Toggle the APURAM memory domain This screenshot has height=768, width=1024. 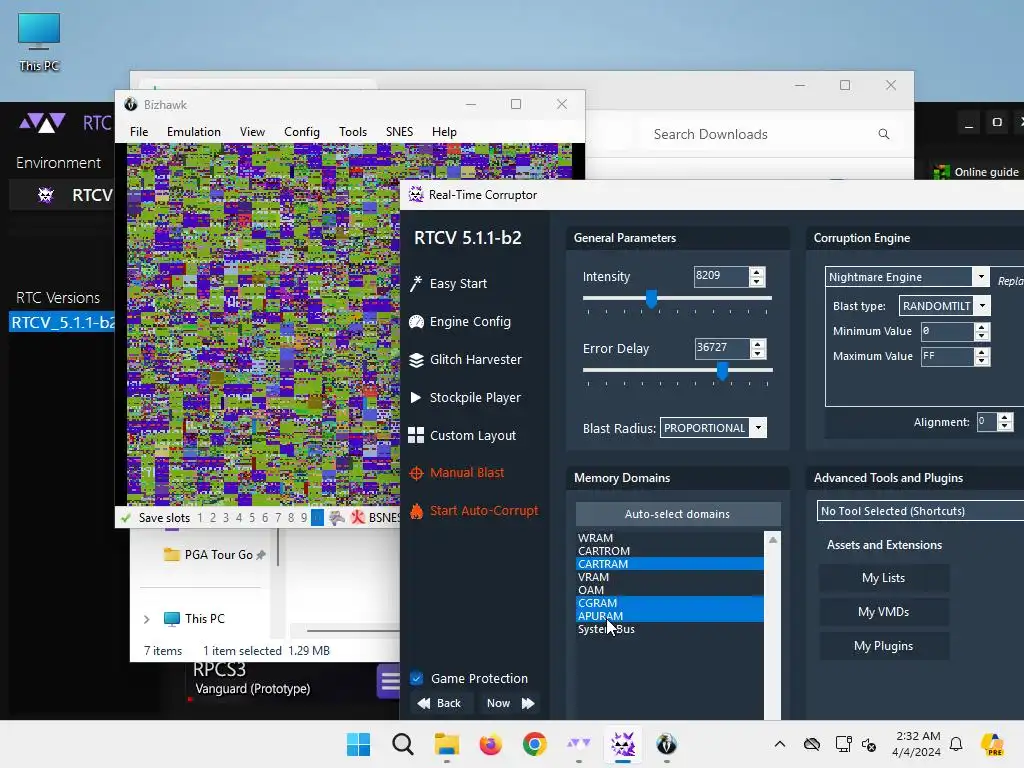click(x=669, y=616)
